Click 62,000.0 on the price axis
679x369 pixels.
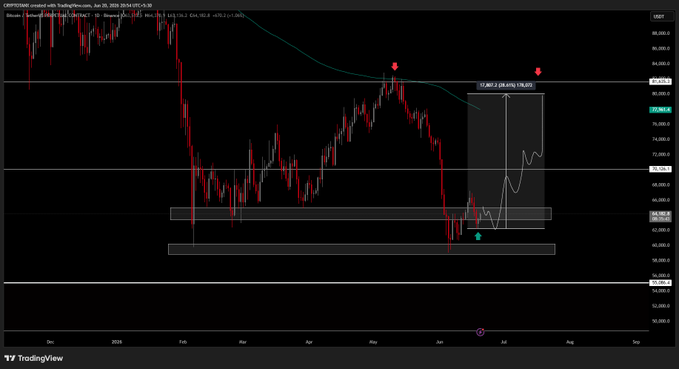click(661, 230)
